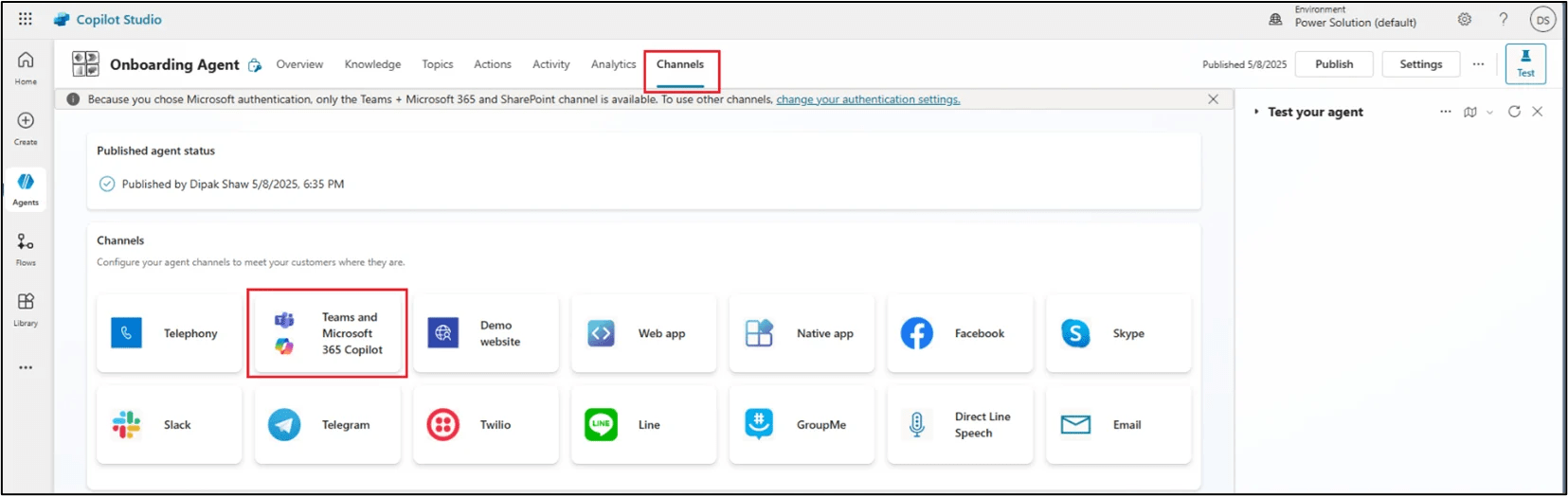Click the Copilot Studio logo icon
This screenshot has height=496, width=1568.
(62, 19)
